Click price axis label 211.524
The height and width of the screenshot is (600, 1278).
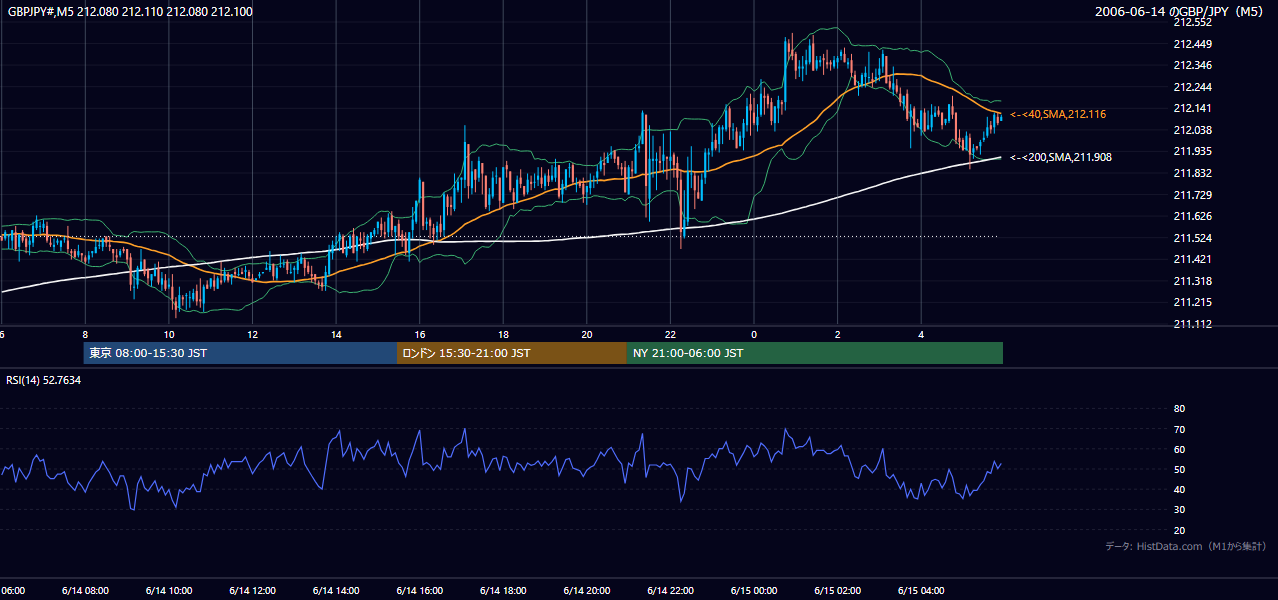click(x=1192, y=238)
